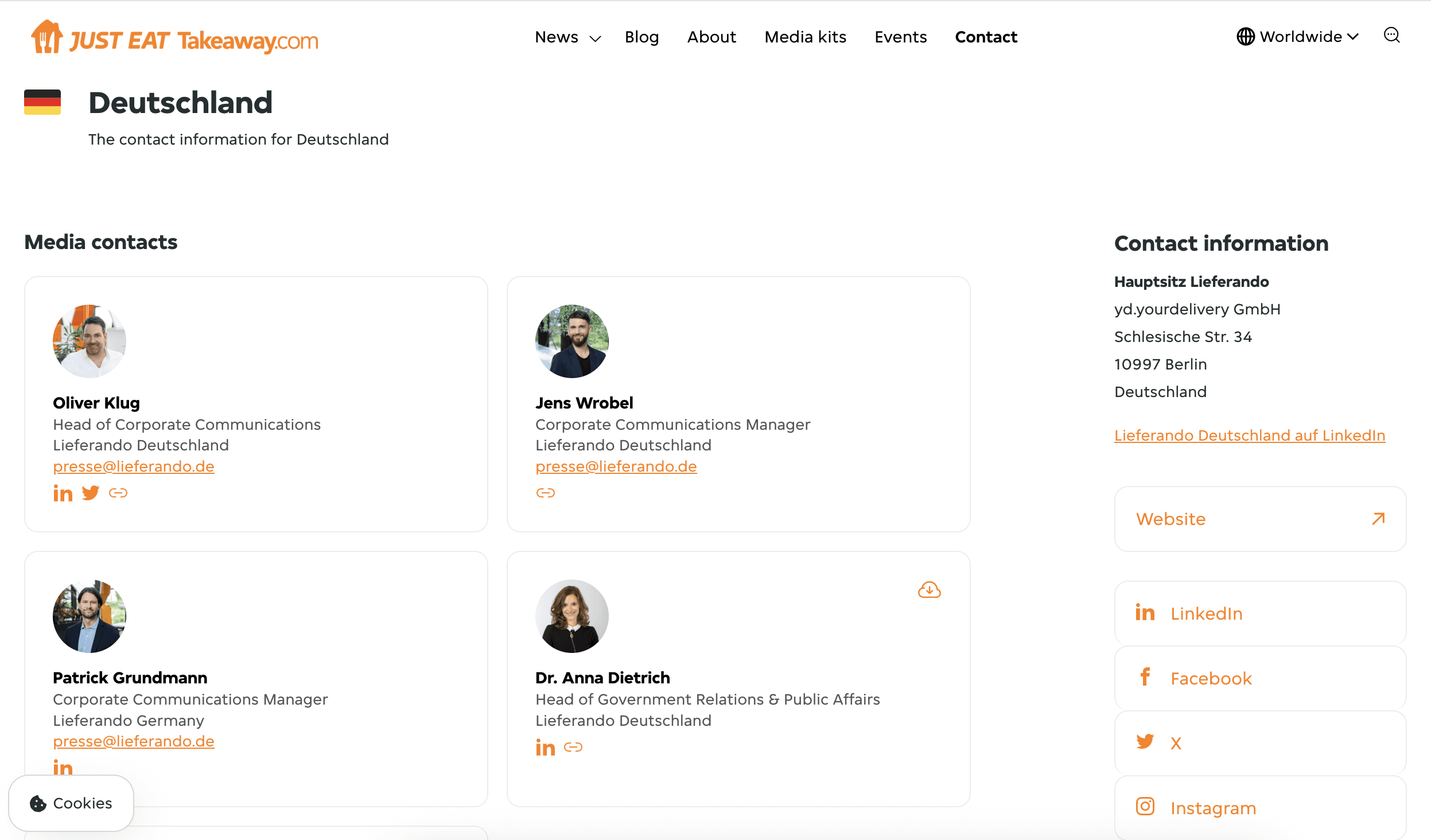Open the Media kits section
Screen dimensions: 1431x840
[x=805, y=37]
